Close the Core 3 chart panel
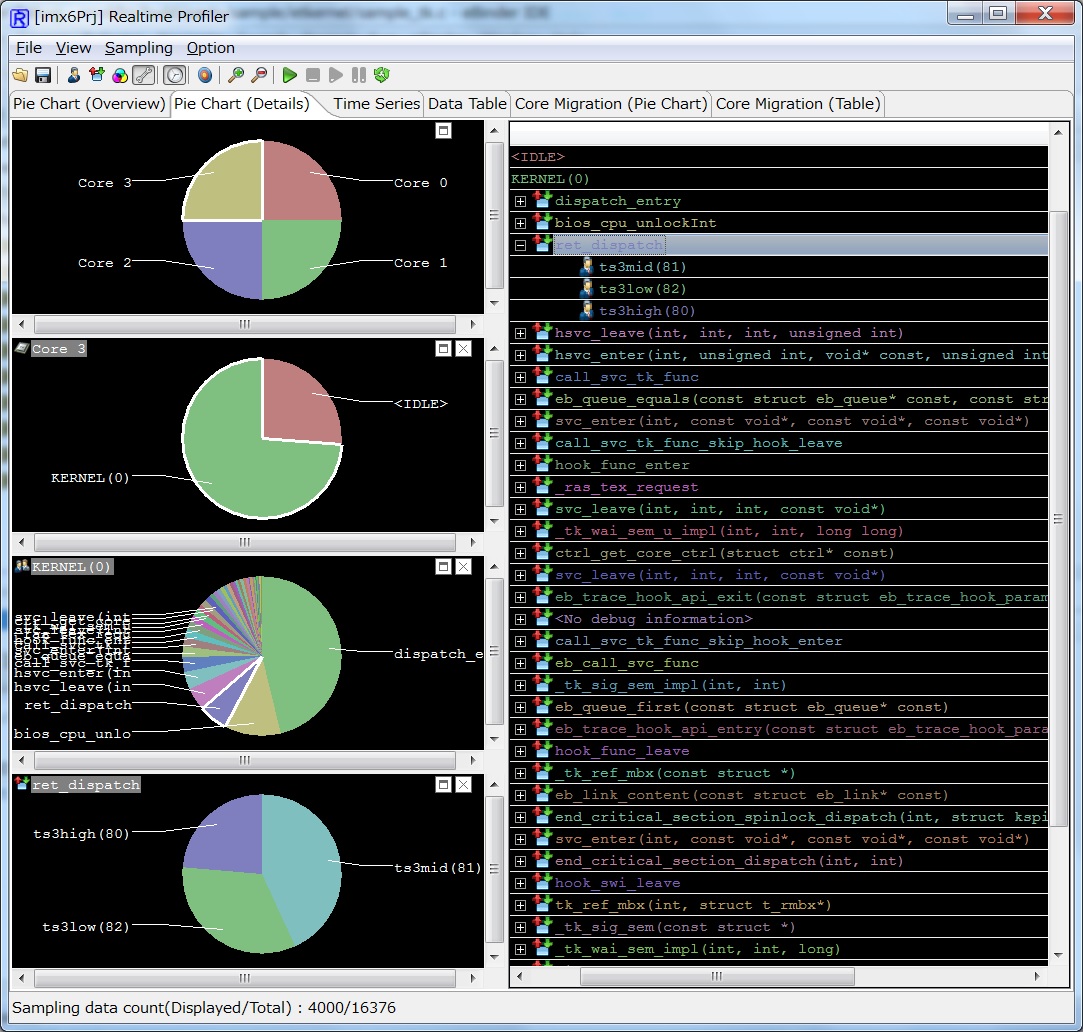Viewport: 1083px width, 1032px height. 463,349
